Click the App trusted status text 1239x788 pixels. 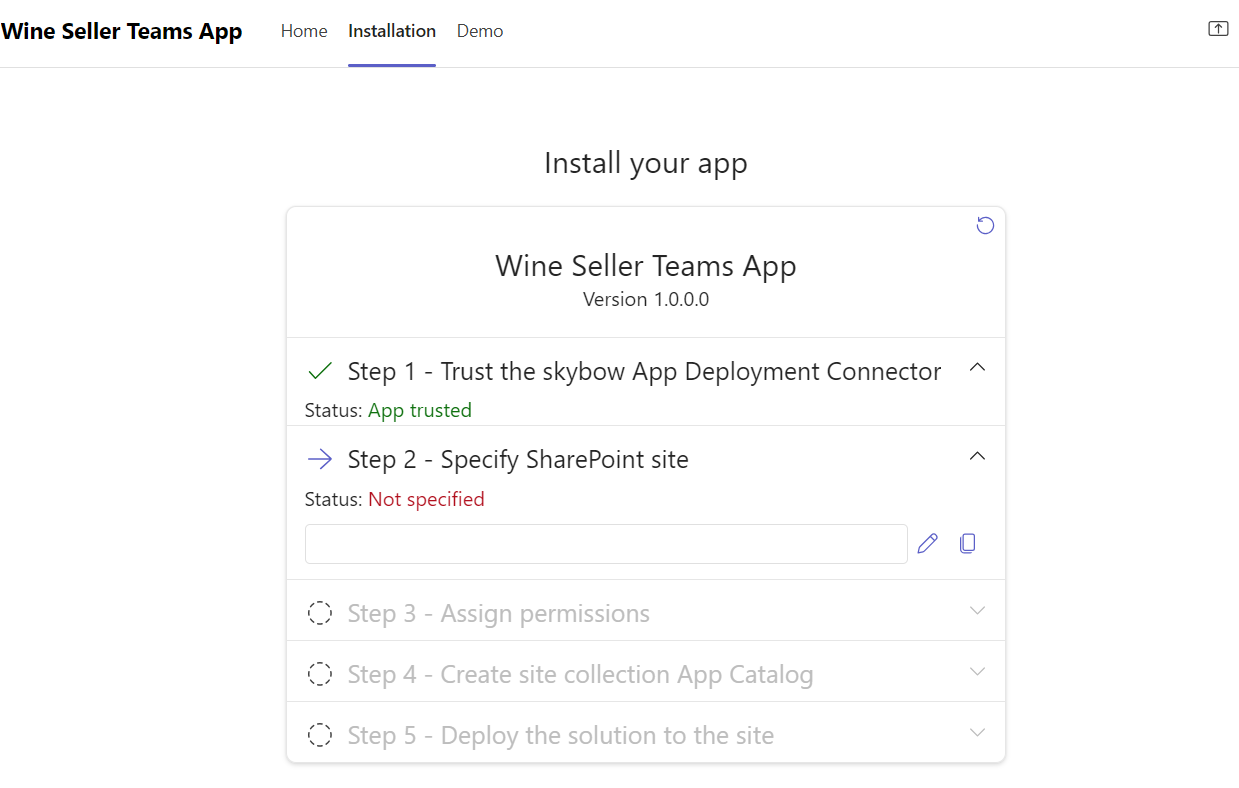coord(420,410)
